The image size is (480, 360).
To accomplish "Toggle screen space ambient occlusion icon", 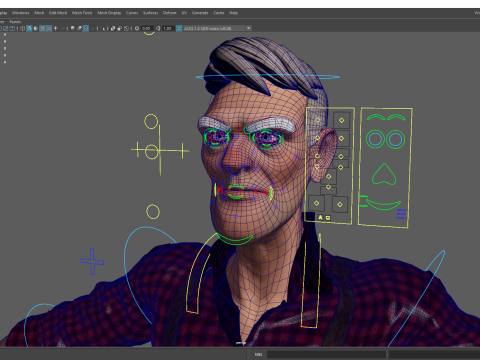I will pyautogui.click(x=72, y=28).
